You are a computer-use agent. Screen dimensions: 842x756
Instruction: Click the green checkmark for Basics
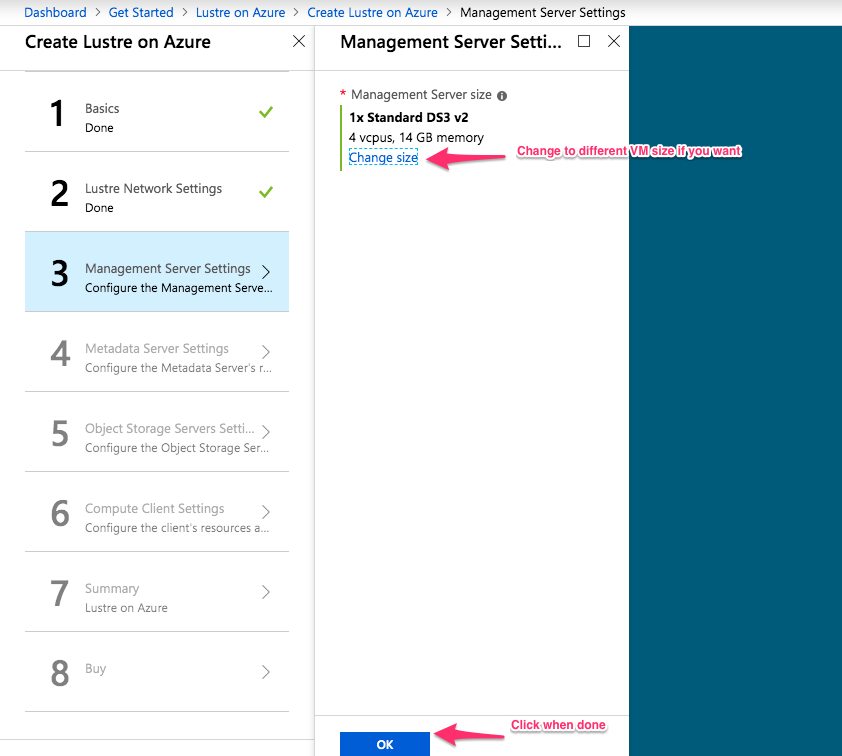click(x=266, y=112)
